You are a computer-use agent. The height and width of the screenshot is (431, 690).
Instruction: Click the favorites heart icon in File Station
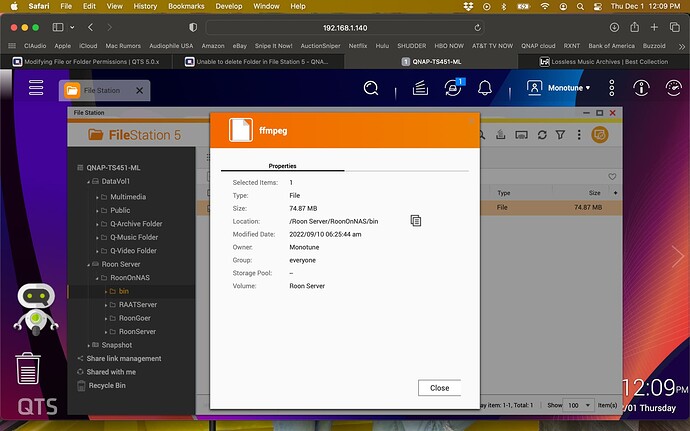(612, 177)
